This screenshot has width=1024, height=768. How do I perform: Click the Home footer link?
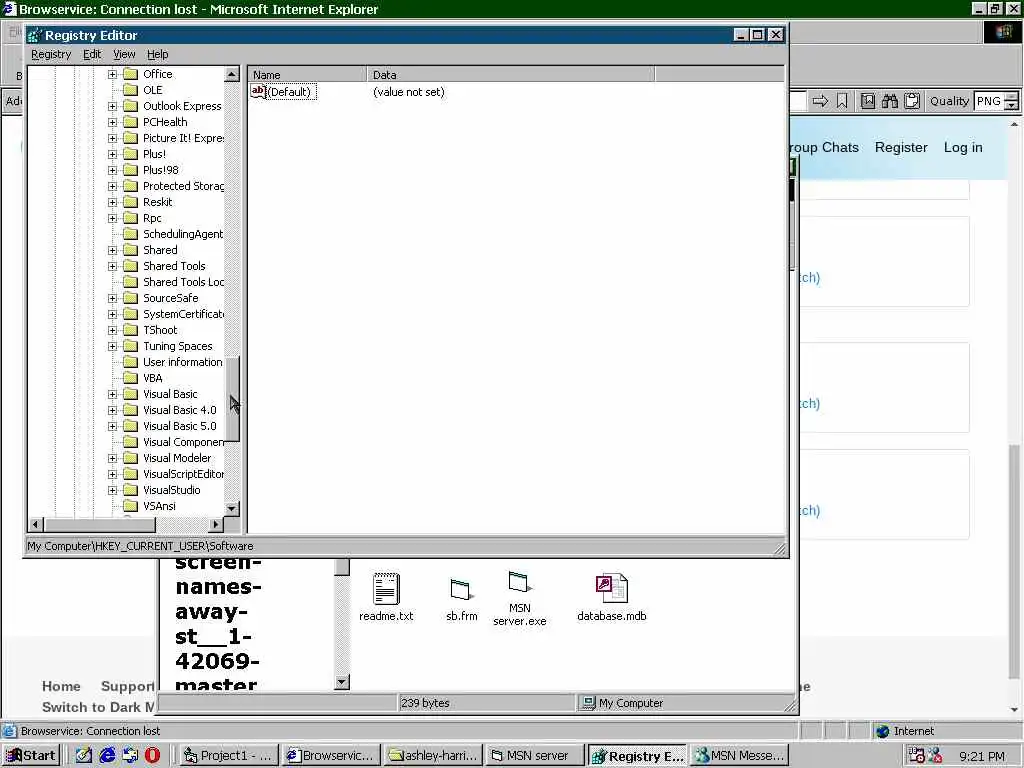(x=61, y=686)
